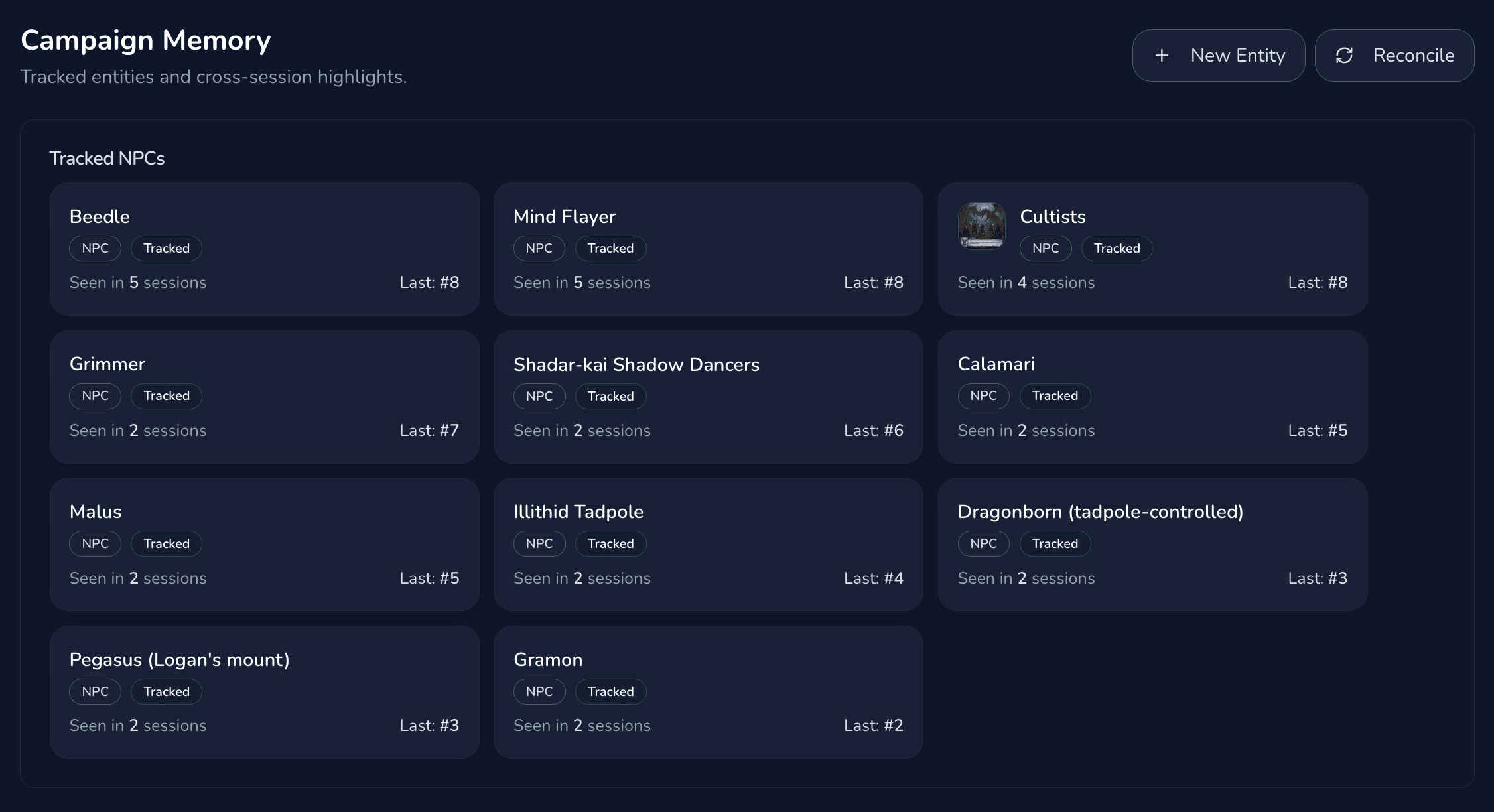Click the plus icon on New Entity

tap(1162, 55)
